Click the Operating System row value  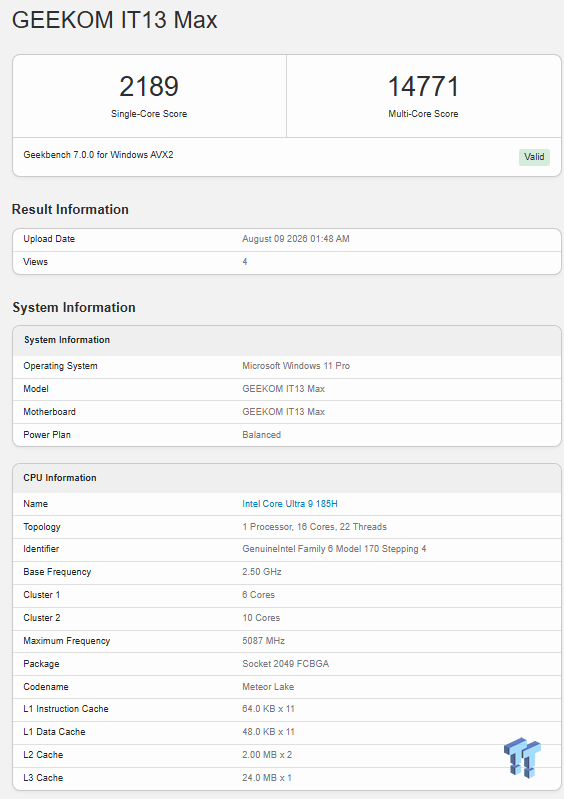point(296,366)
